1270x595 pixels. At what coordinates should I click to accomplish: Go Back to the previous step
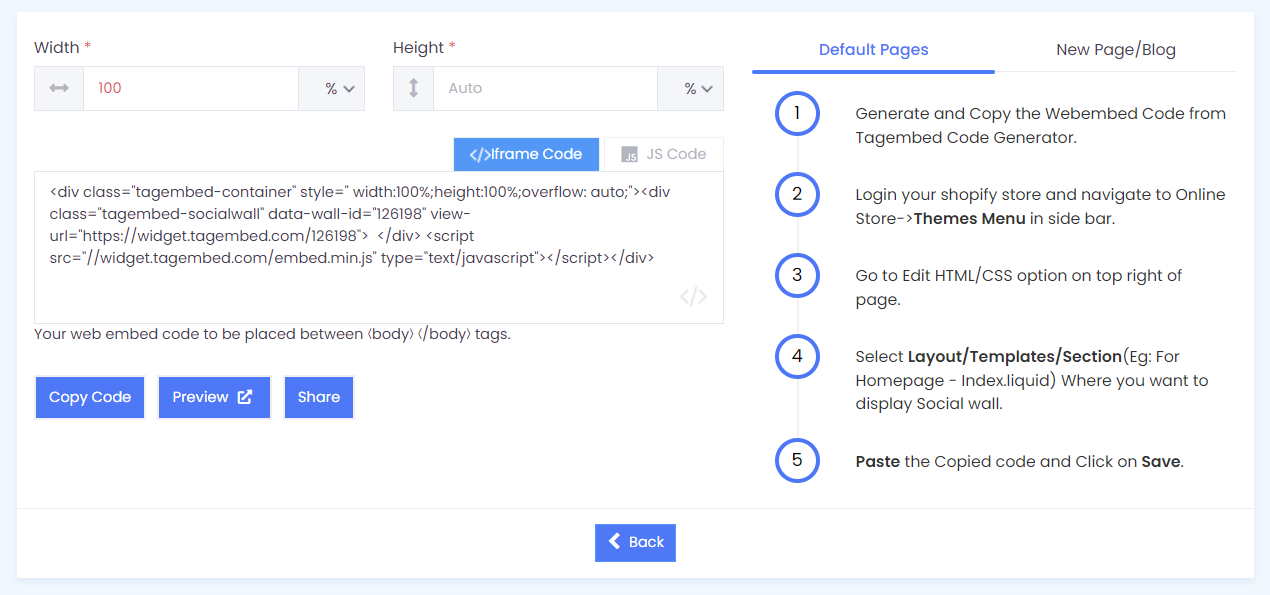tap(635, 542)
